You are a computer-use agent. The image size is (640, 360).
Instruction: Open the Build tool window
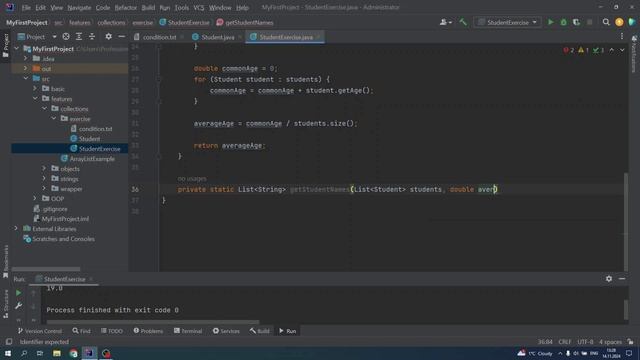260,331
